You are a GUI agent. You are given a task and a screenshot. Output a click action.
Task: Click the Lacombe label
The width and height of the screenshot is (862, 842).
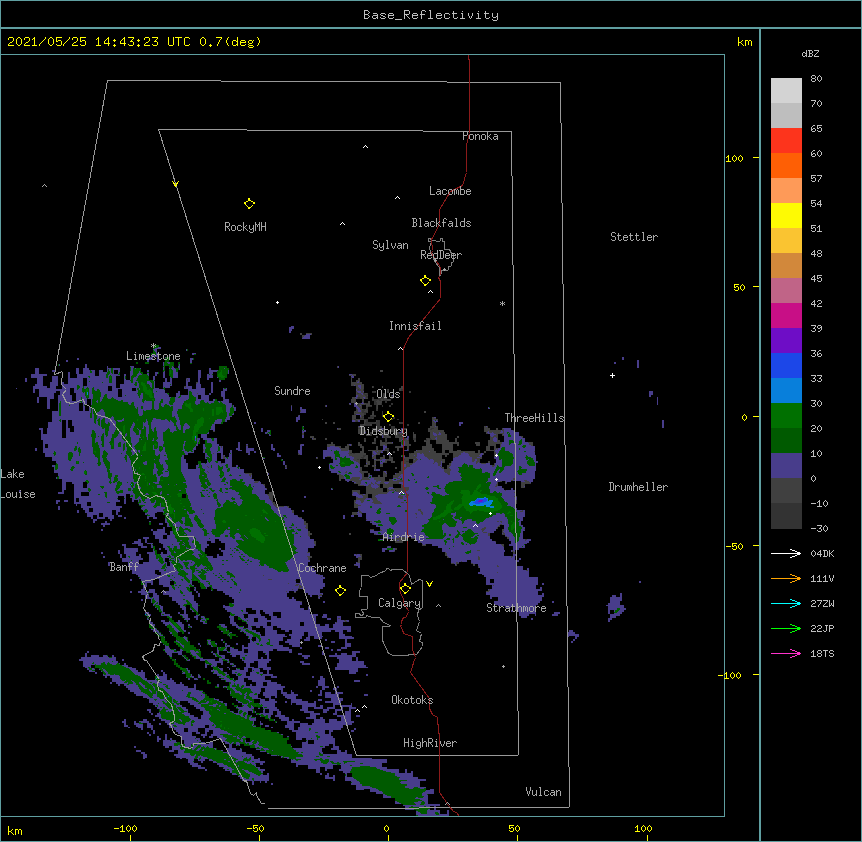450,191
